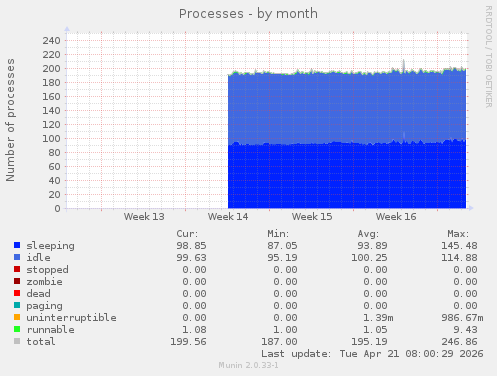Viewport: 497px width, 376px height.
Task: Click the dead legend color swatch
Action: (x=17, y=293)
